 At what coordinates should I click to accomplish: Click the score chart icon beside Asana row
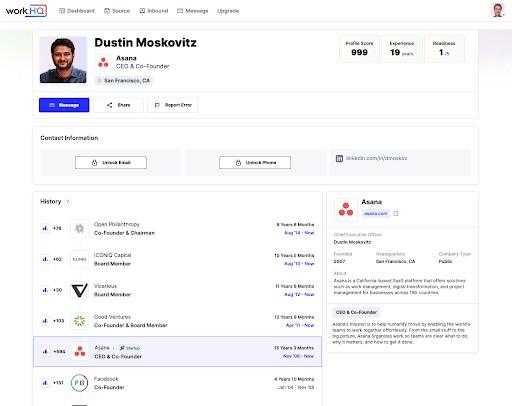[45, 352]
